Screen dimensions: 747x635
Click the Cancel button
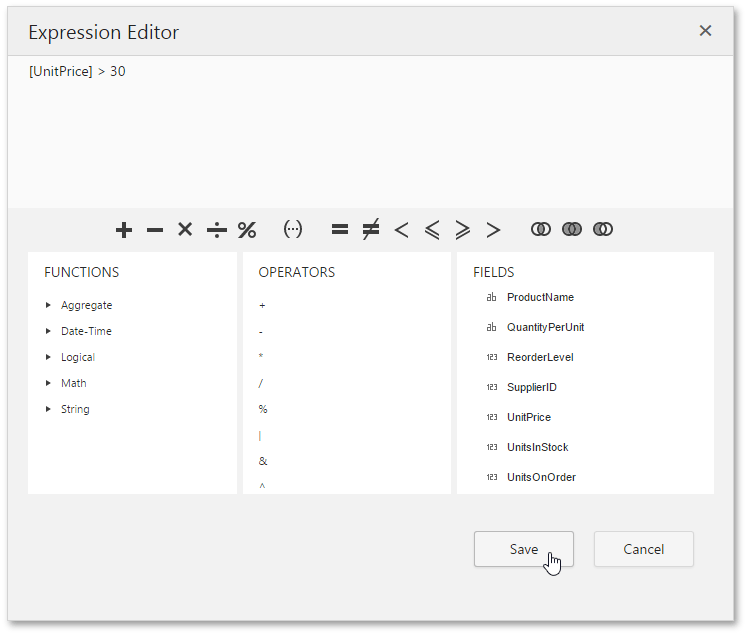[643, 549]
